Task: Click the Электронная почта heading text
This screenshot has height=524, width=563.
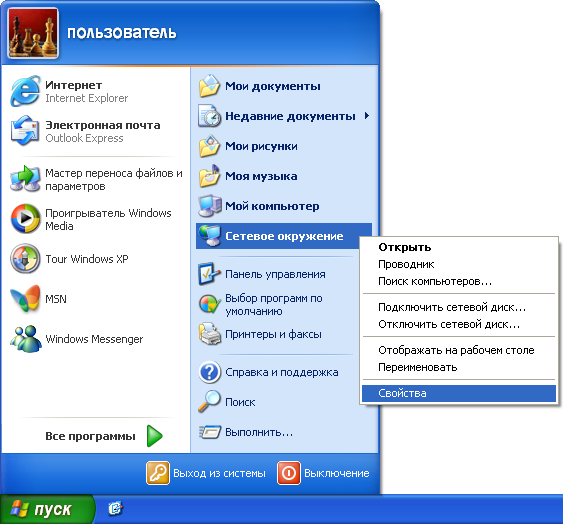Action: pyautogui.click(x=103, y=125)
